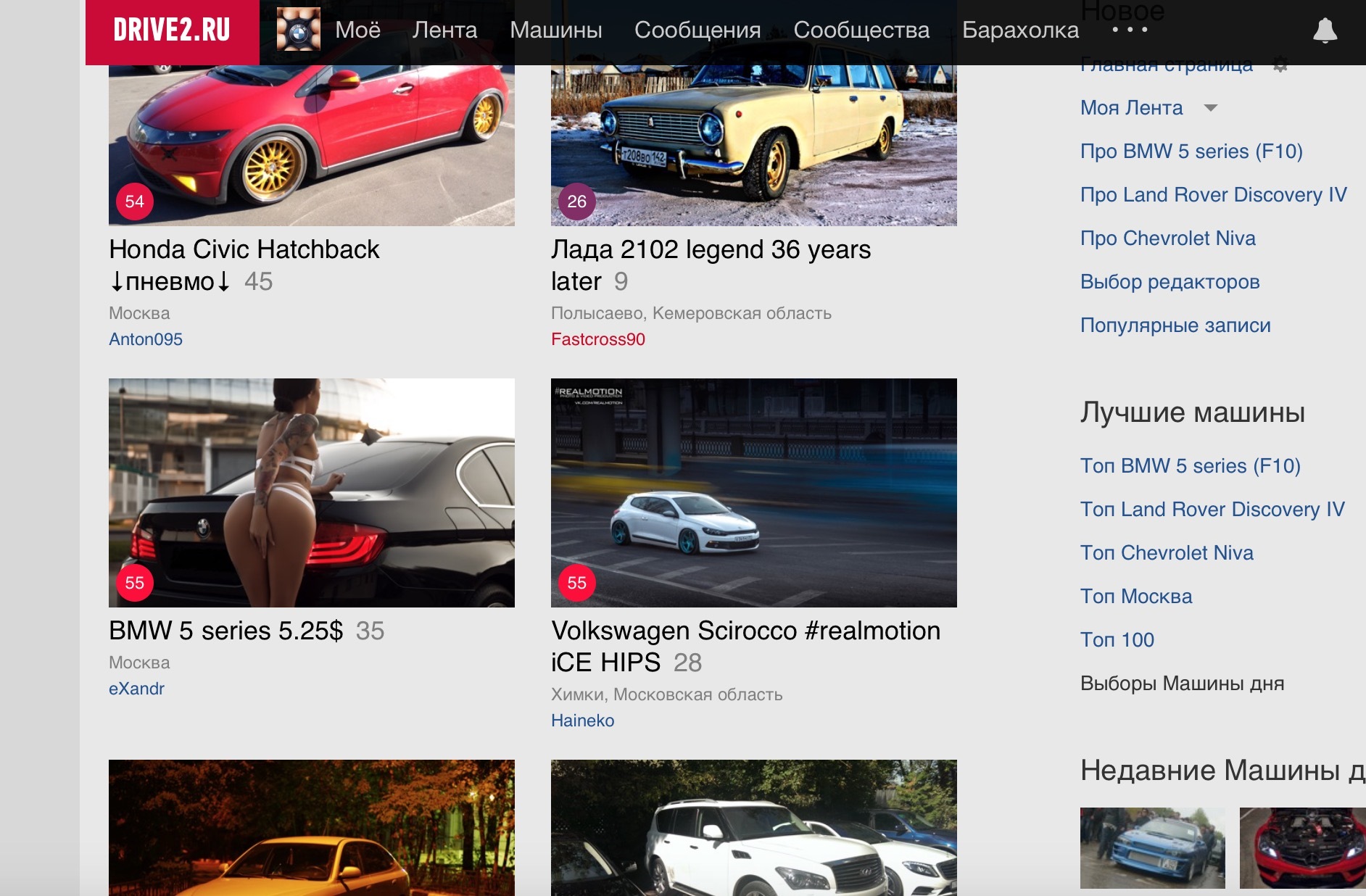Open Популярные записи link

(x=1175, y=325)
